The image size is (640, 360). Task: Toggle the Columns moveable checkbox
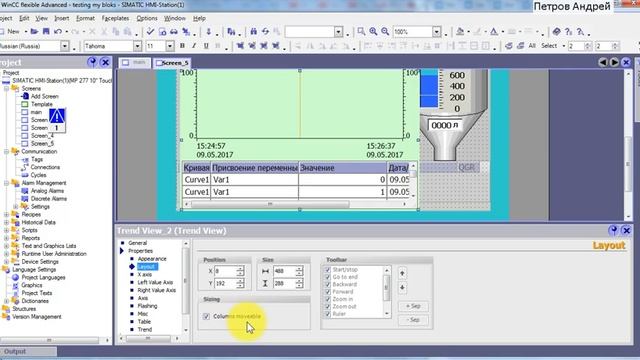tap(206, 316)
